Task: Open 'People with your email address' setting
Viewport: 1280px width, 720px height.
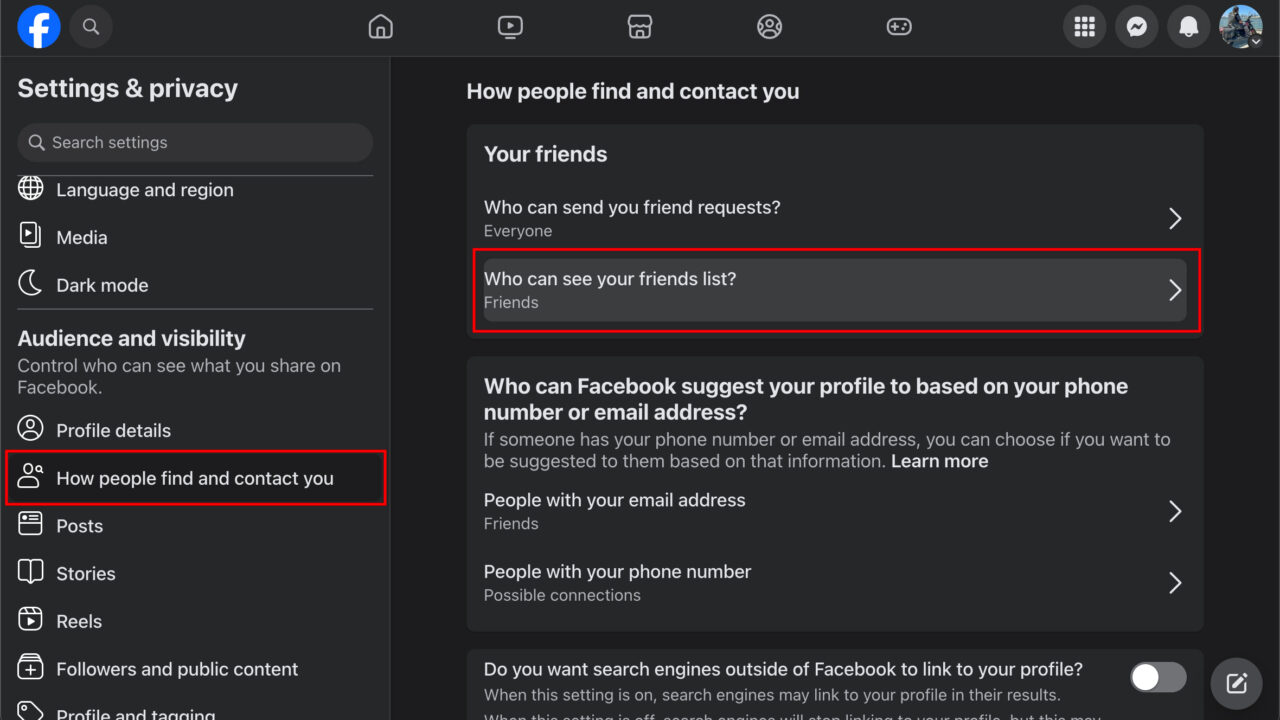Action: (x=834, y=510)
